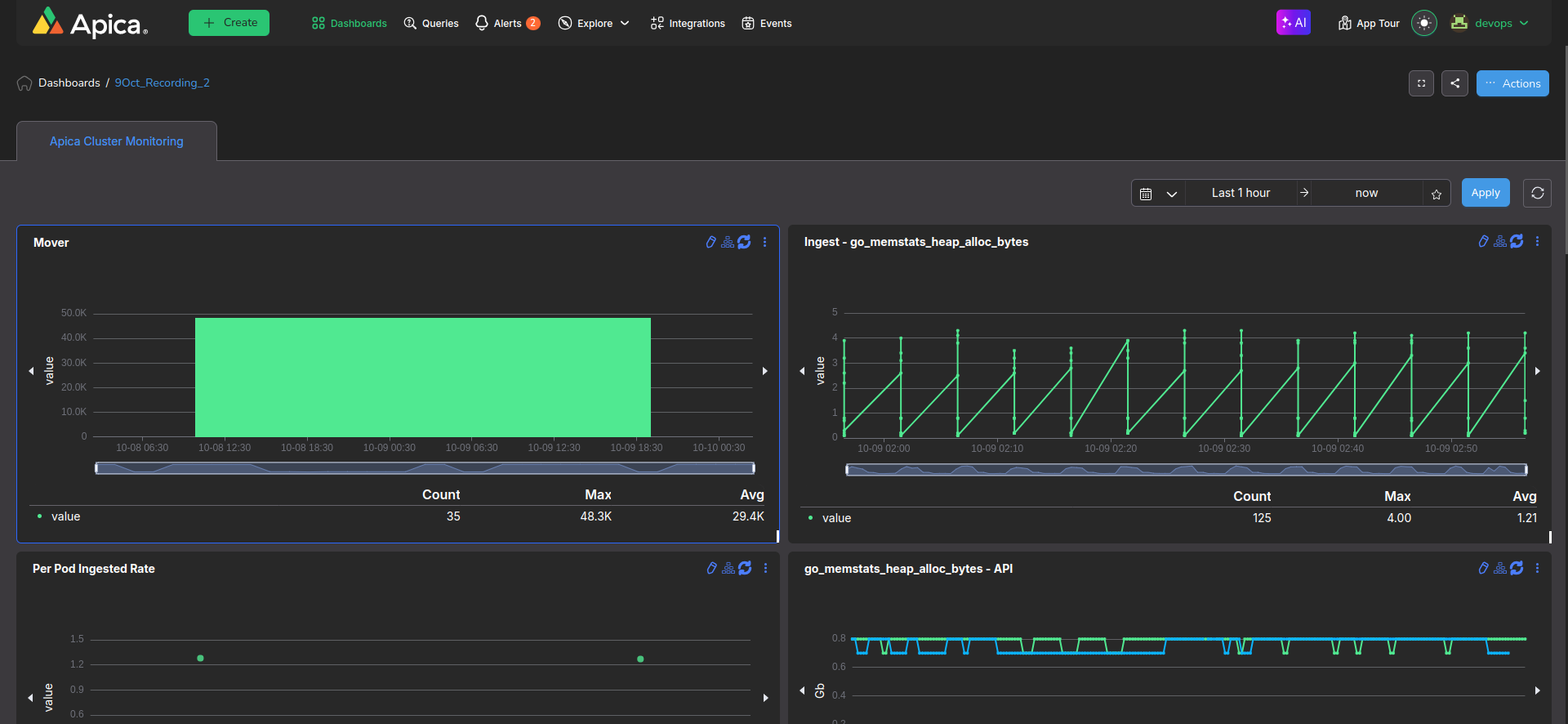
Task: Click the fullscreen dashboard icon
Action: pyautogui.click(x=1421, y=83)
